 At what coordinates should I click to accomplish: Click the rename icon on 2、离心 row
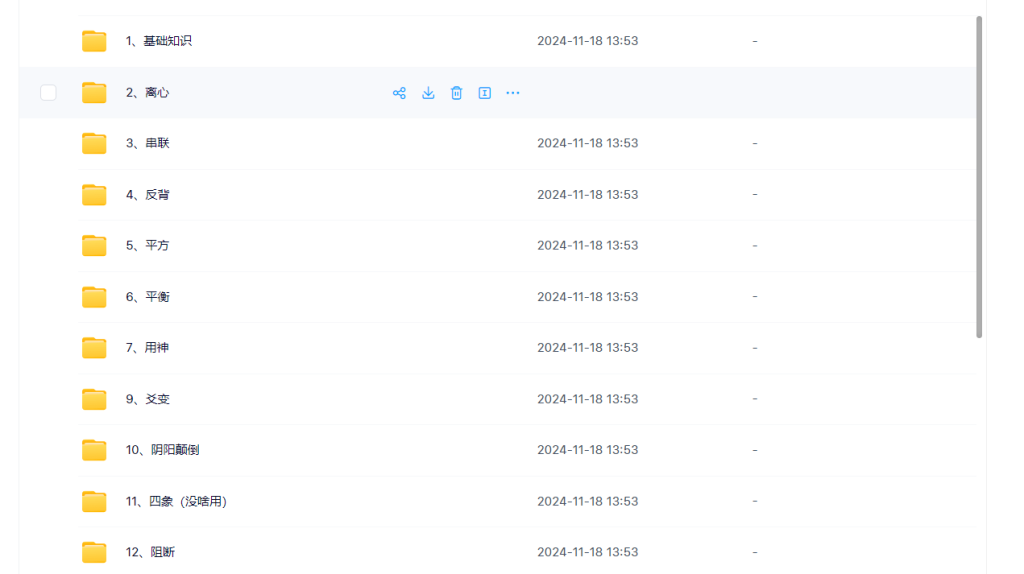coord(484,93)
